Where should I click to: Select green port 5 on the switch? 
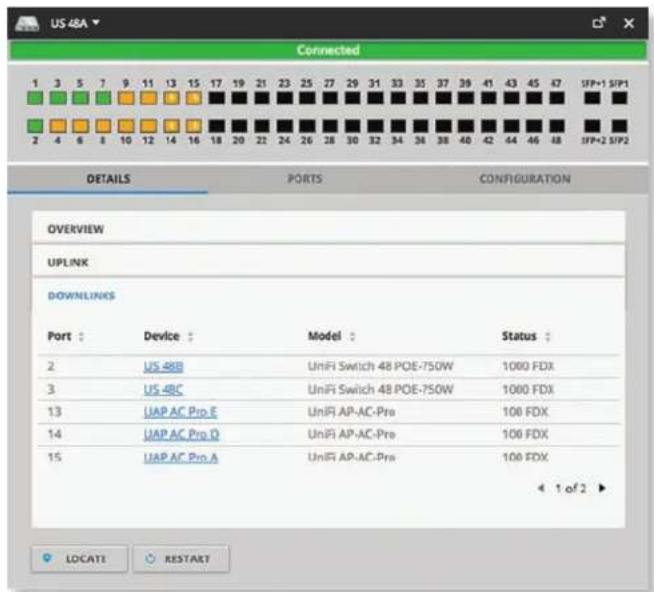[80, 98]
